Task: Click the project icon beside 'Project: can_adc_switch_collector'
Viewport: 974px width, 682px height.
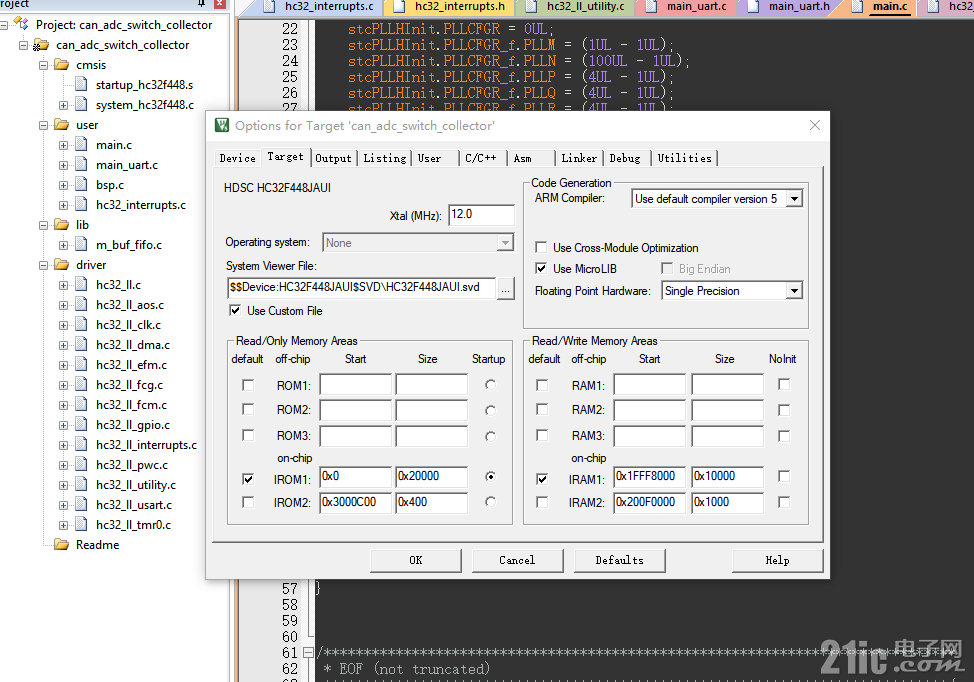Action: [x=21, y=24]
